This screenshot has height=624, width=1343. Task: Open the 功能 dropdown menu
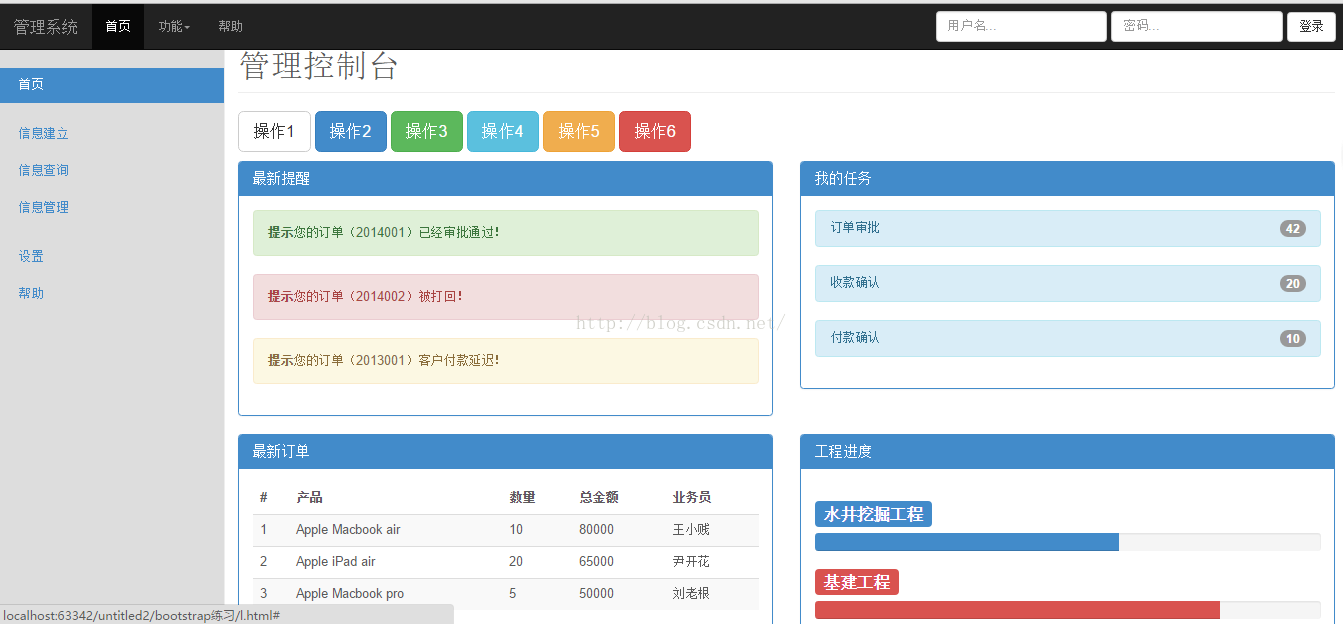[174, 27]
